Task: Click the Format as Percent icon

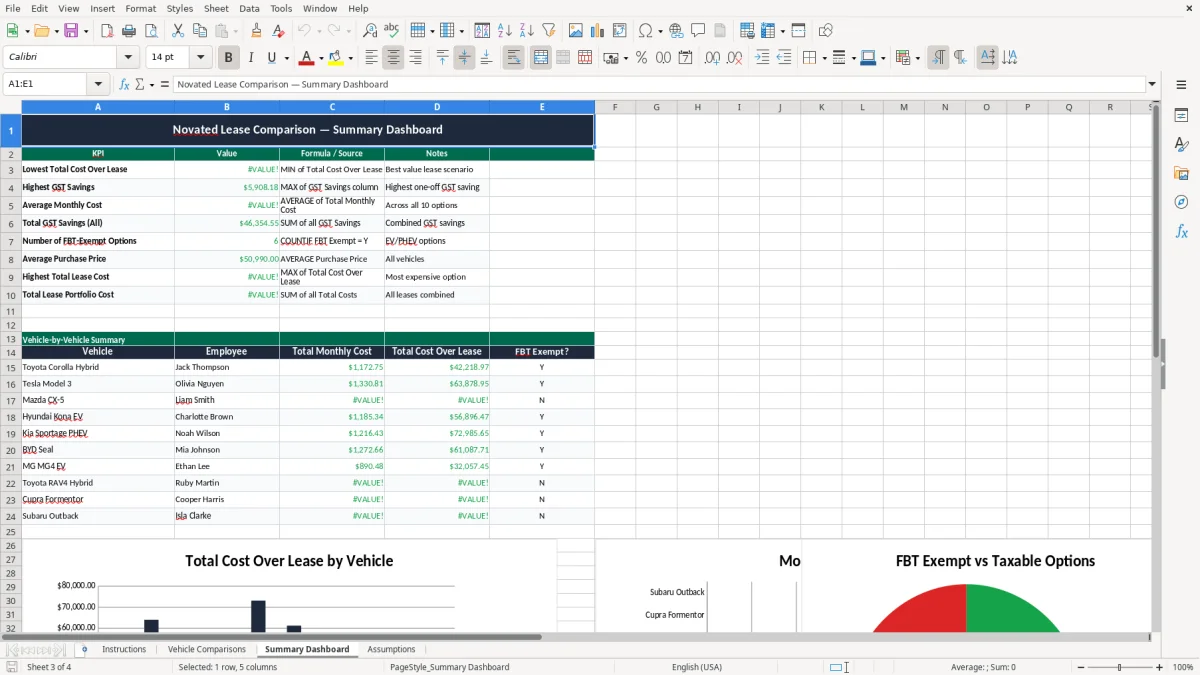Action: [x=641, y=58]
